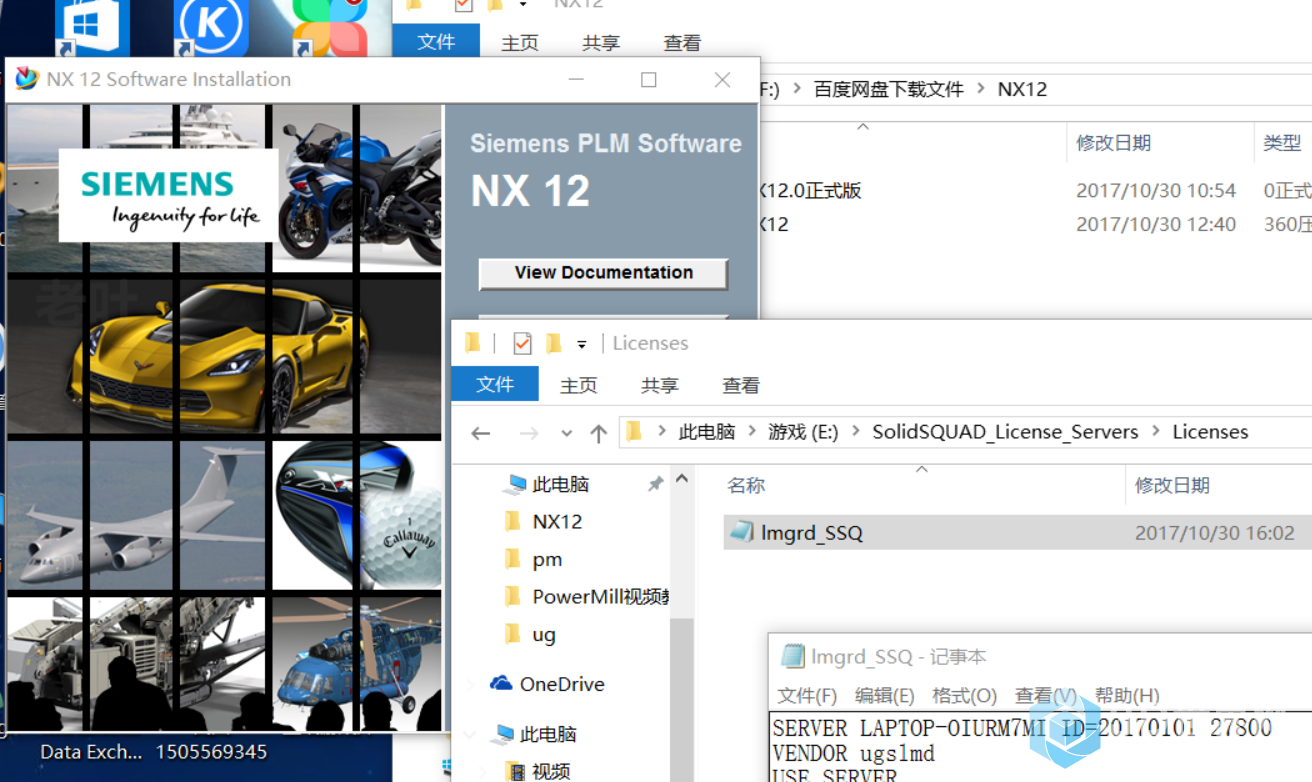The width and height of the screenshot is (1312, 782).
Task: Open 文件(F) menu in Notepad
Action: (807, 695)
